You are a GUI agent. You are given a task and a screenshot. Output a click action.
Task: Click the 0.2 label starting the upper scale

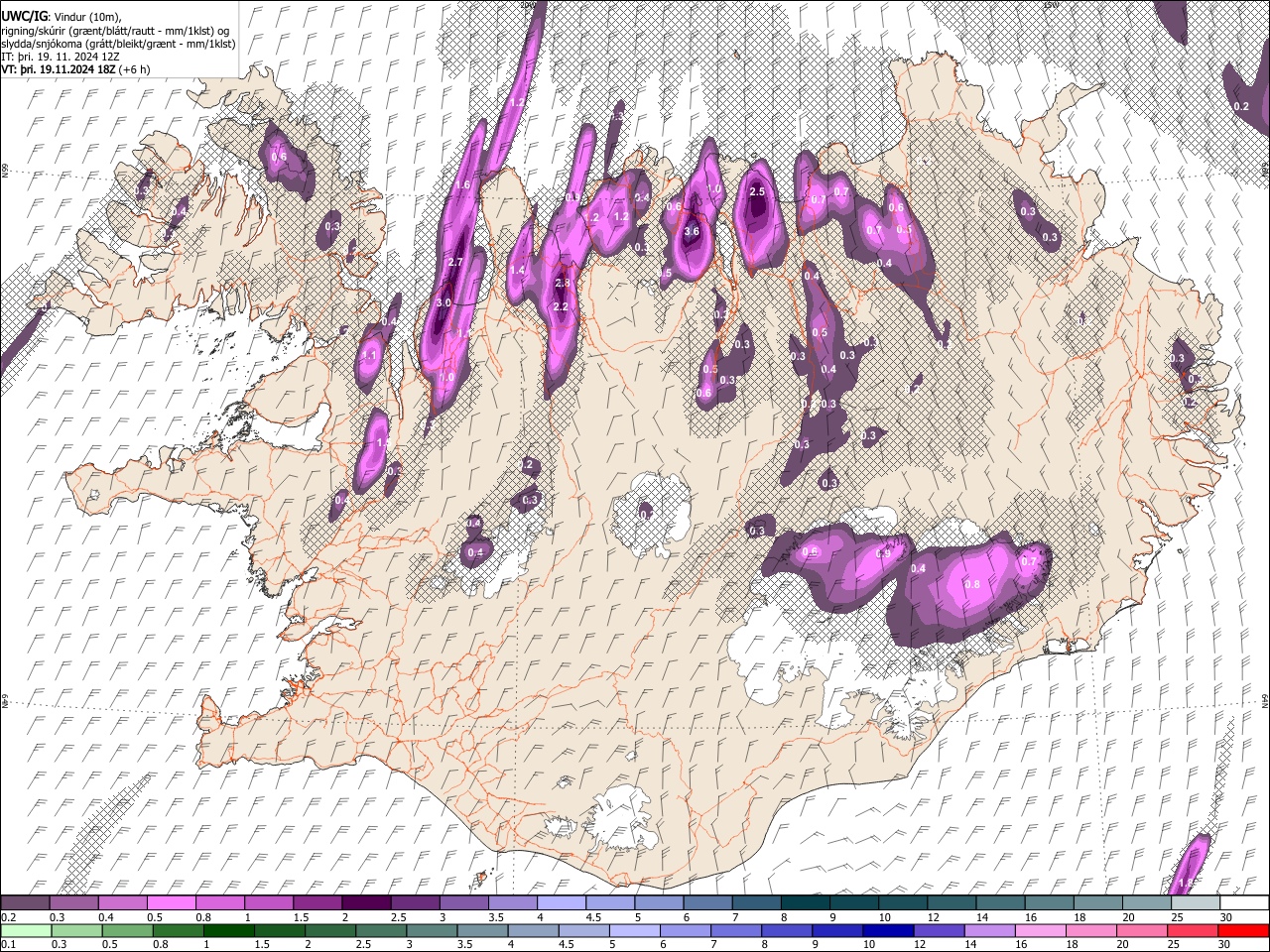(8, 916)
